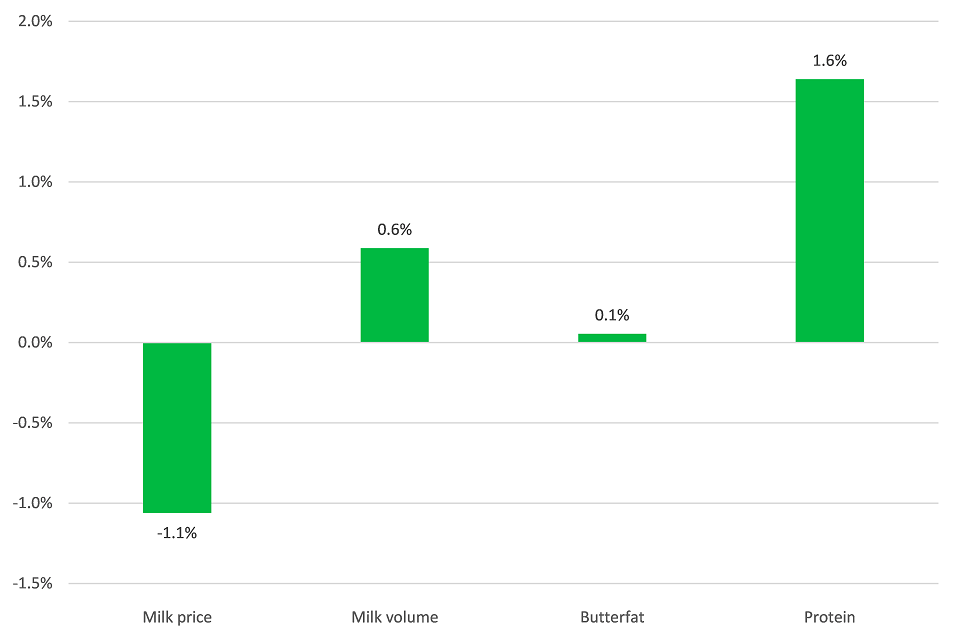Select the 0.6% data label
This screenshot has height=640, width=960.
point(394,229)
